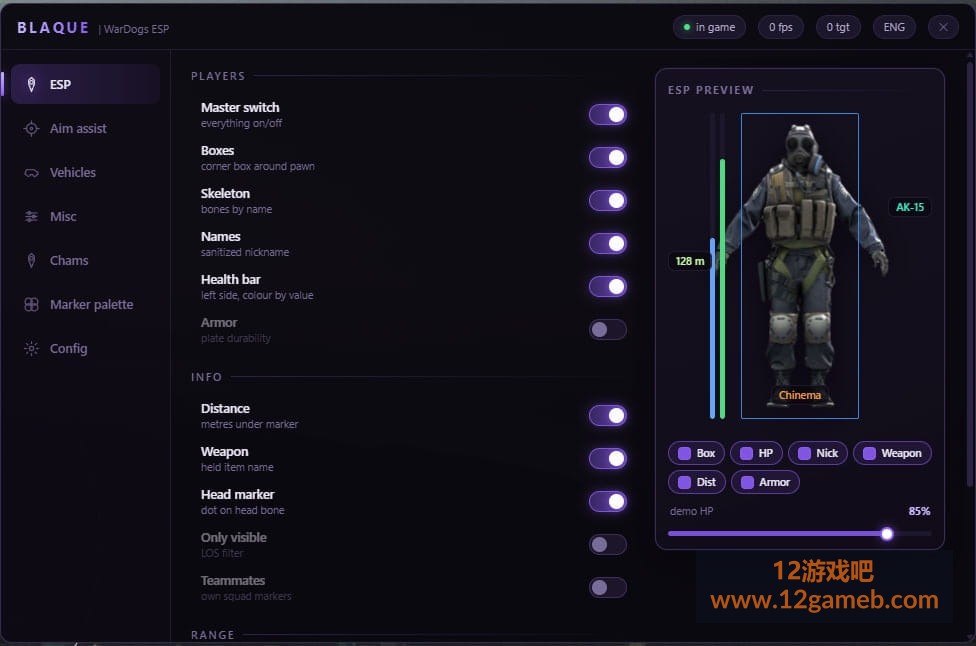Toggle the Nick chip in the preview

(x=818, y=453)
